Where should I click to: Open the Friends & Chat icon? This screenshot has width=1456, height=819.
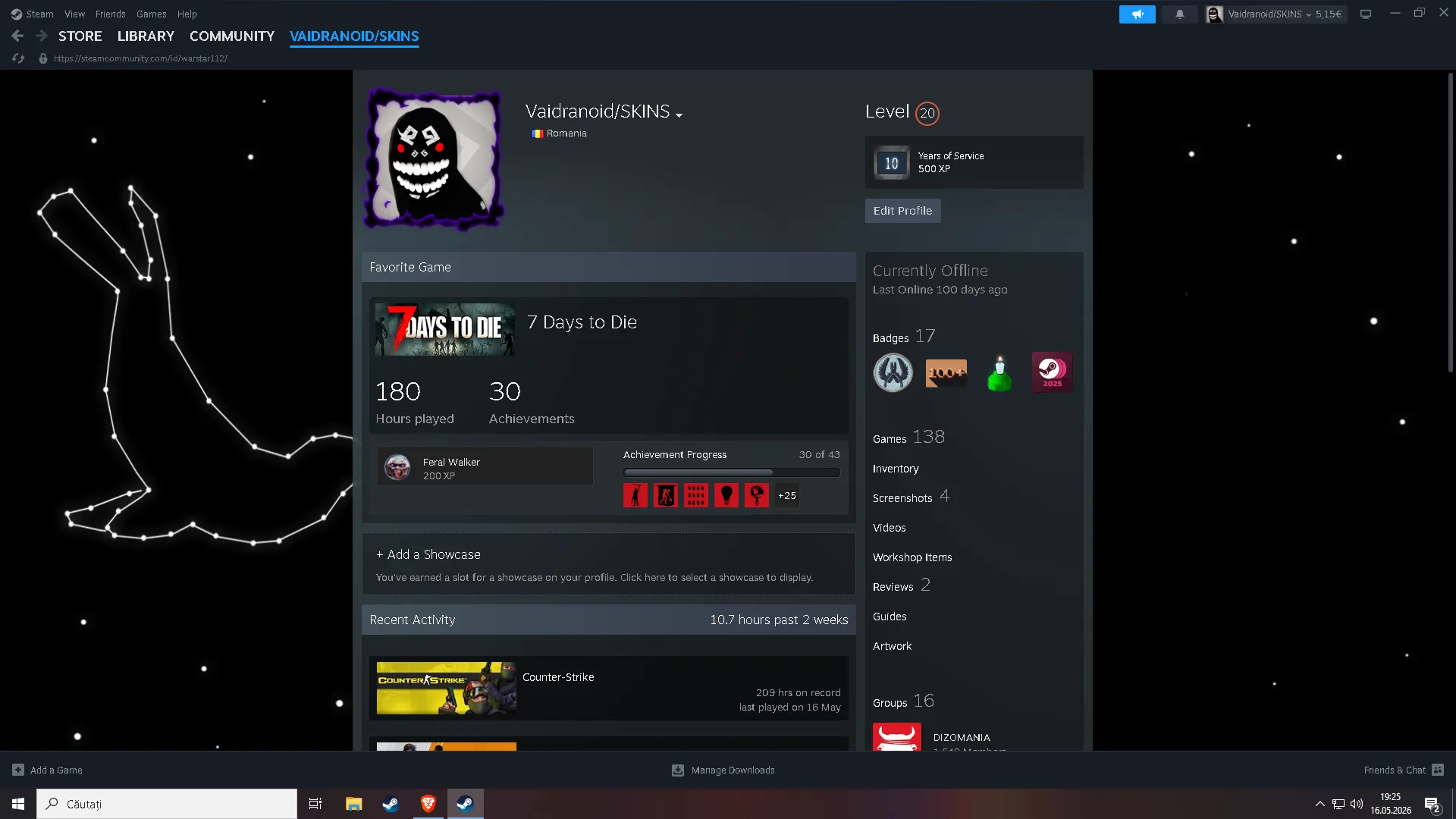point(1438,770)
